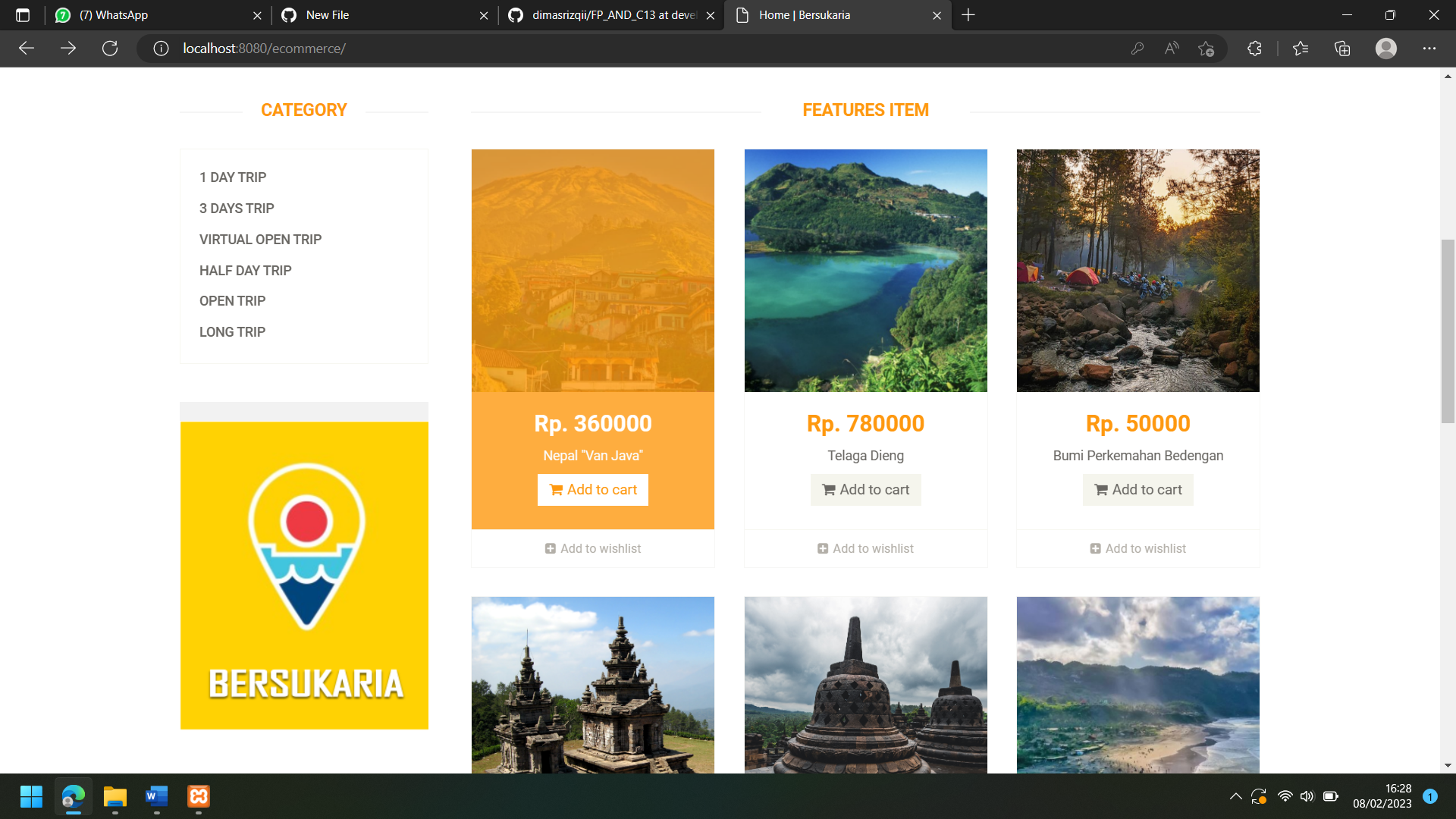
Task: Expand the hidden icons chevron in system tray
Action: pos(1235,796)
